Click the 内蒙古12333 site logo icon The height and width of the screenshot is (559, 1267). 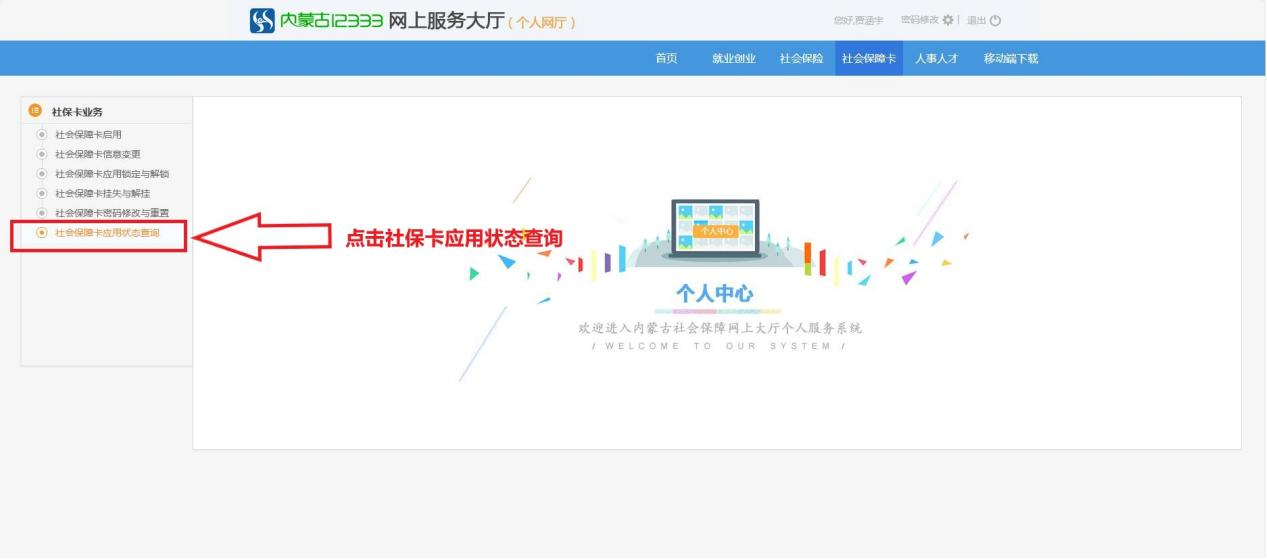click(262, 20)
